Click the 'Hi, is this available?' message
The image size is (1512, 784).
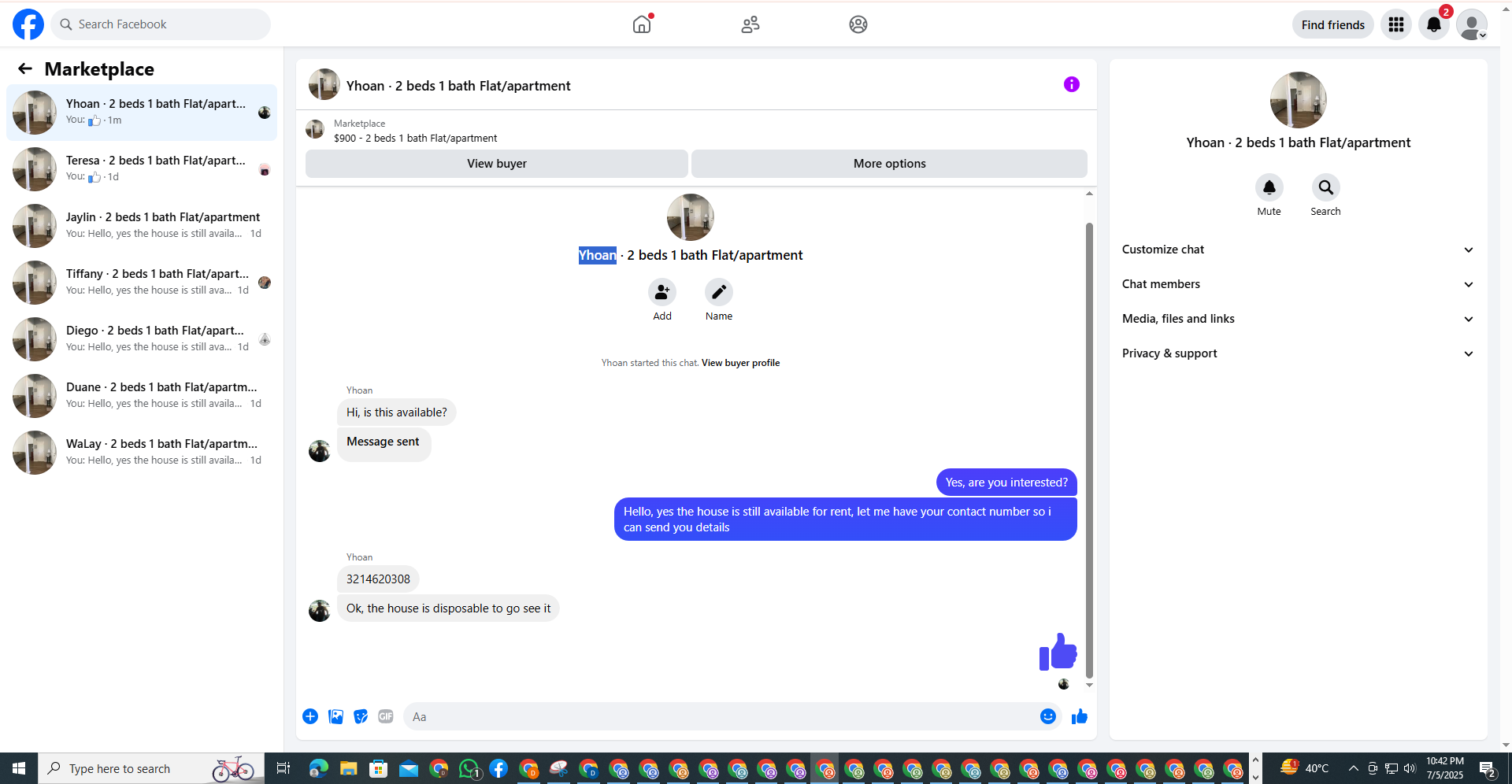coord(397,412)
